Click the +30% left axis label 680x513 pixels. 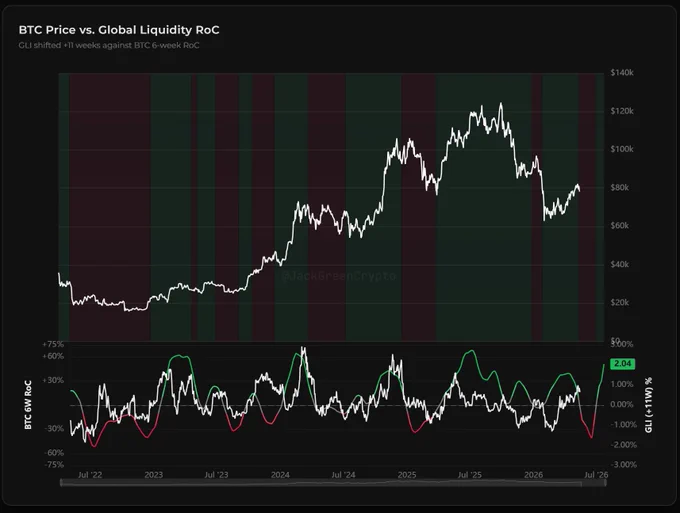[53, 380]
